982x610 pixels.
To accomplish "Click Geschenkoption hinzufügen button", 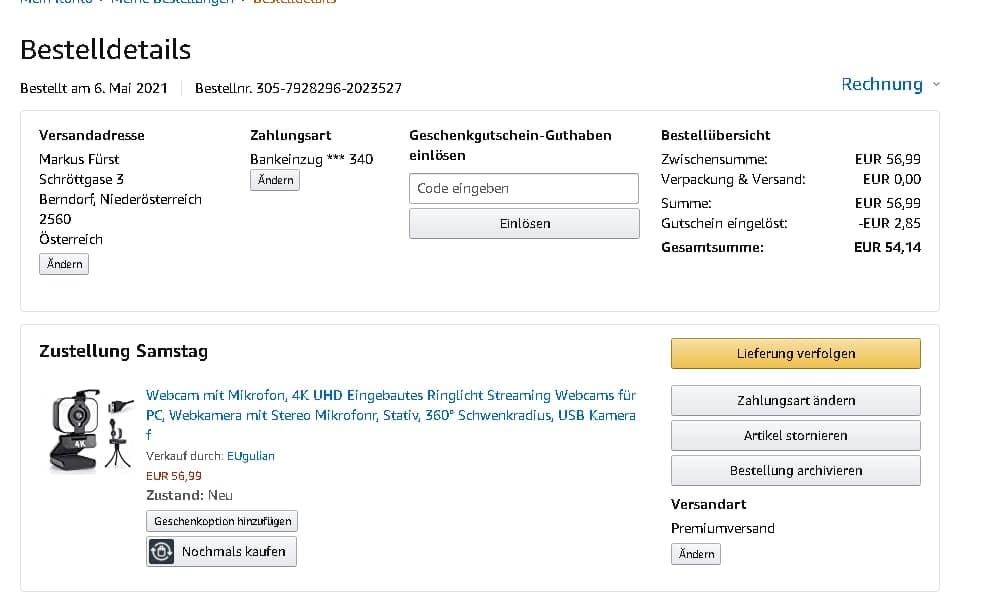I will click(x=222, y=521).
